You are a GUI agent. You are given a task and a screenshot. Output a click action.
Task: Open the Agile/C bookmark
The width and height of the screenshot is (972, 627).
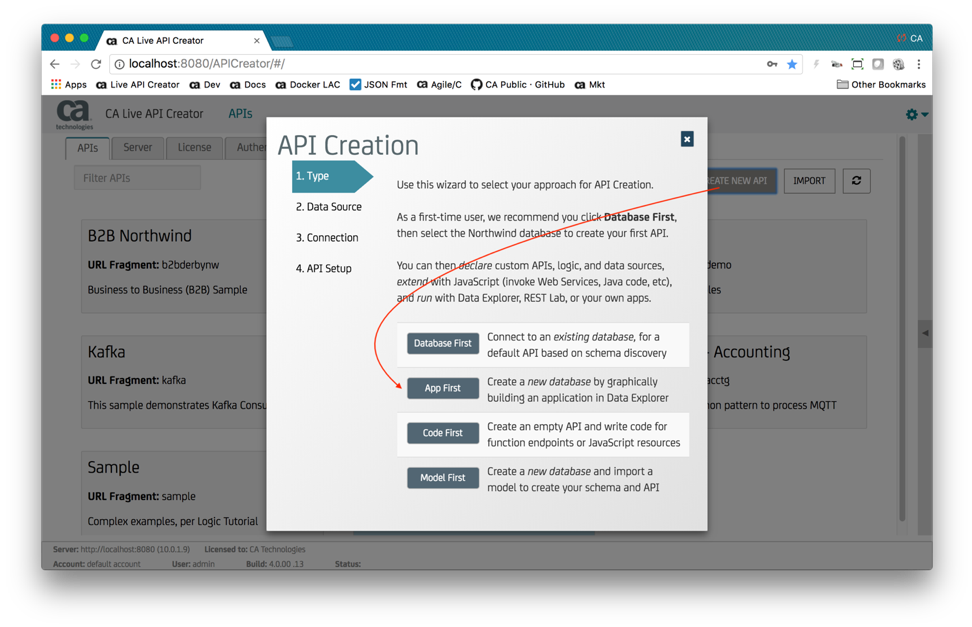point(439,84)
